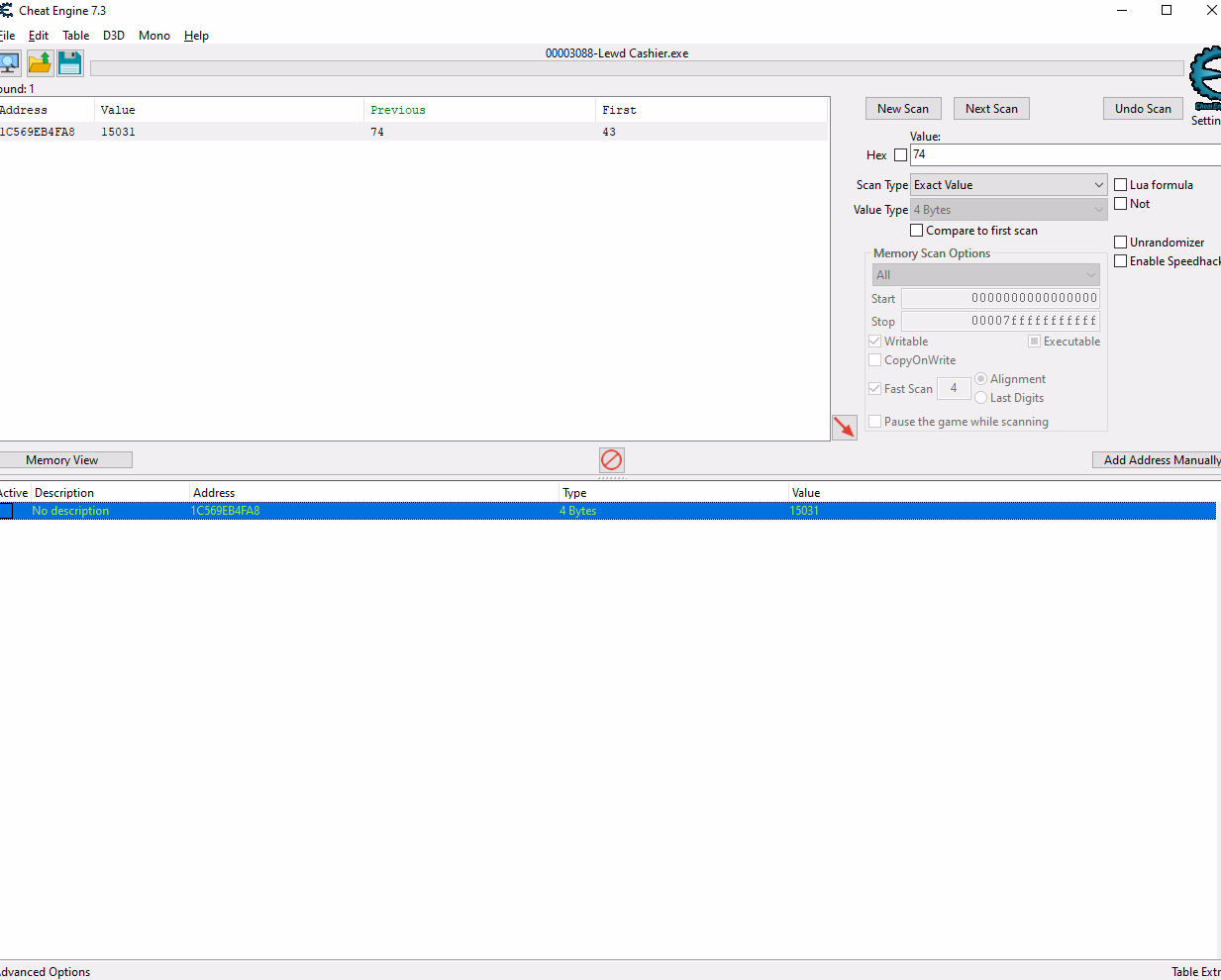1221x980 pixels.
Task: Click first value 43 in results
Action: [609, 132]
